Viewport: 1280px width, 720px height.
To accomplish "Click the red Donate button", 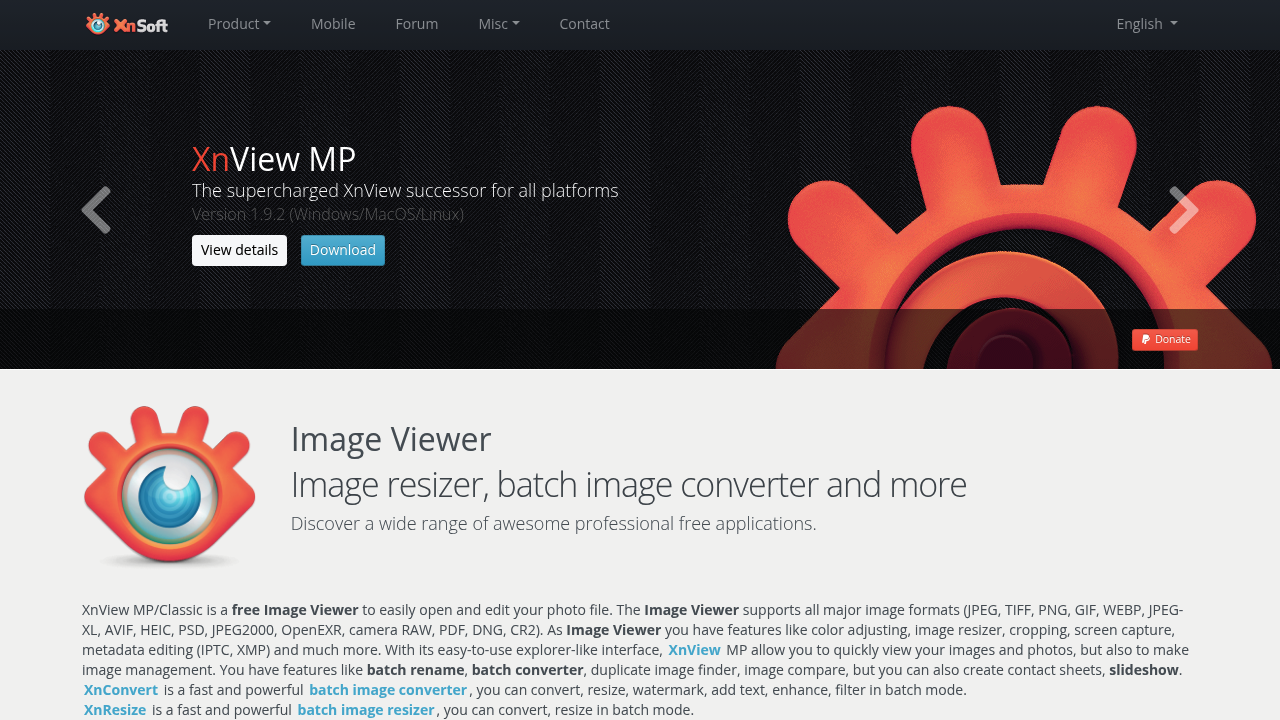I will click(1165, 340).
